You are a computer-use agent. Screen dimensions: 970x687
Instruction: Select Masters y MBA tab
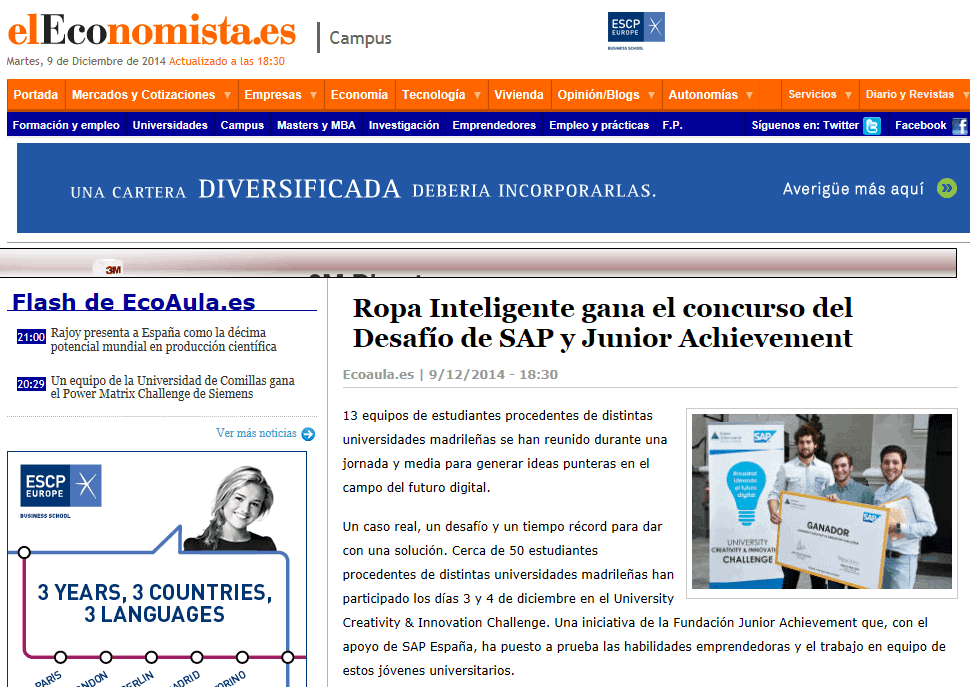coord(316,125)
